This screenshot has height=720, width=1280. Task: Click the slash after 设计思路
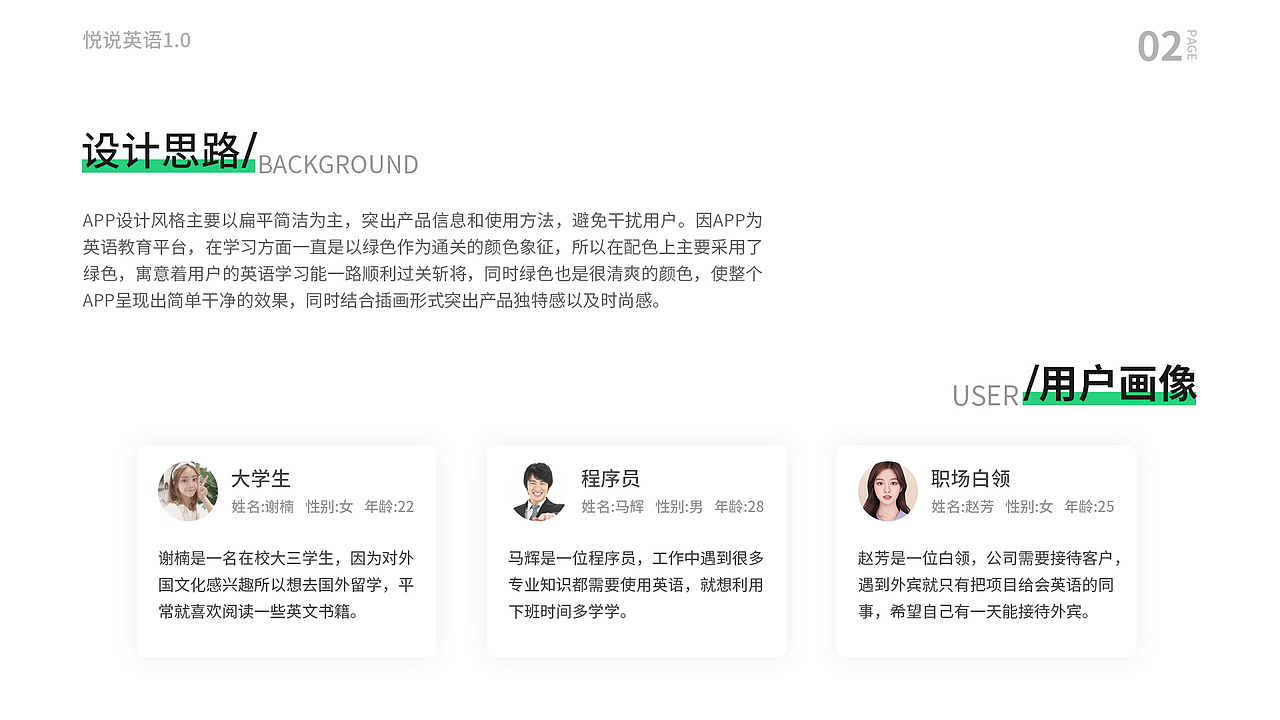click(250, 150)
